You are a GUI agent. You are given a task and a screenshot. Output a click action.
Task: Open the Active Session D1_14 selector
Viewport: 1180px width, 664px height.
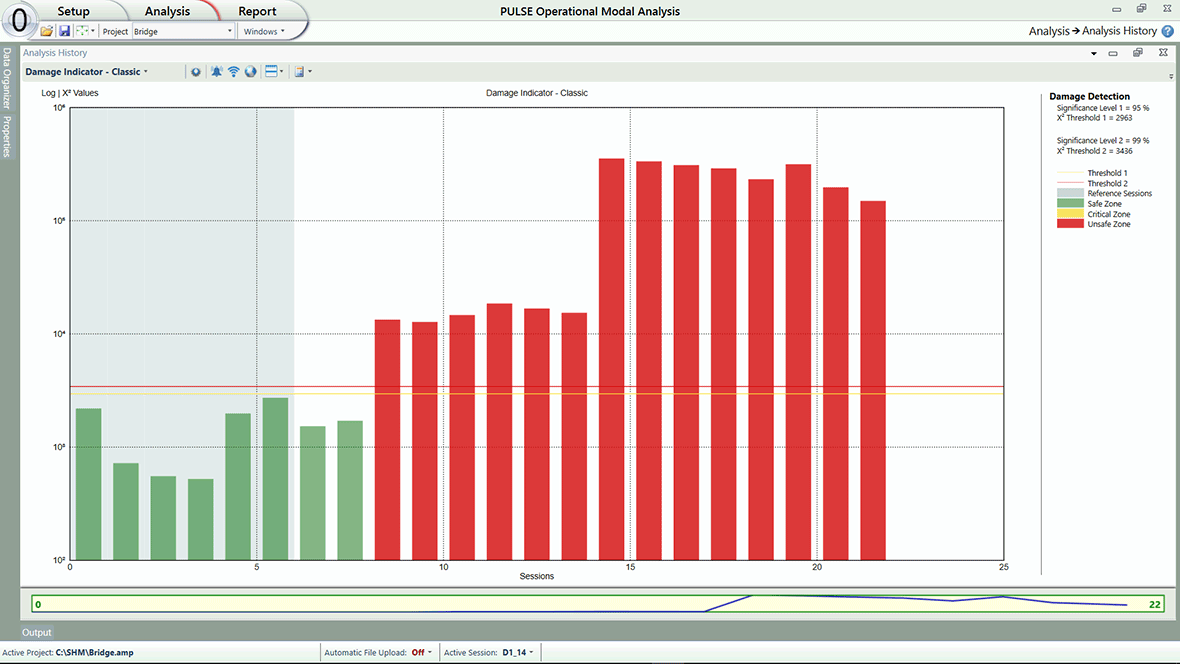coord(516,653)
